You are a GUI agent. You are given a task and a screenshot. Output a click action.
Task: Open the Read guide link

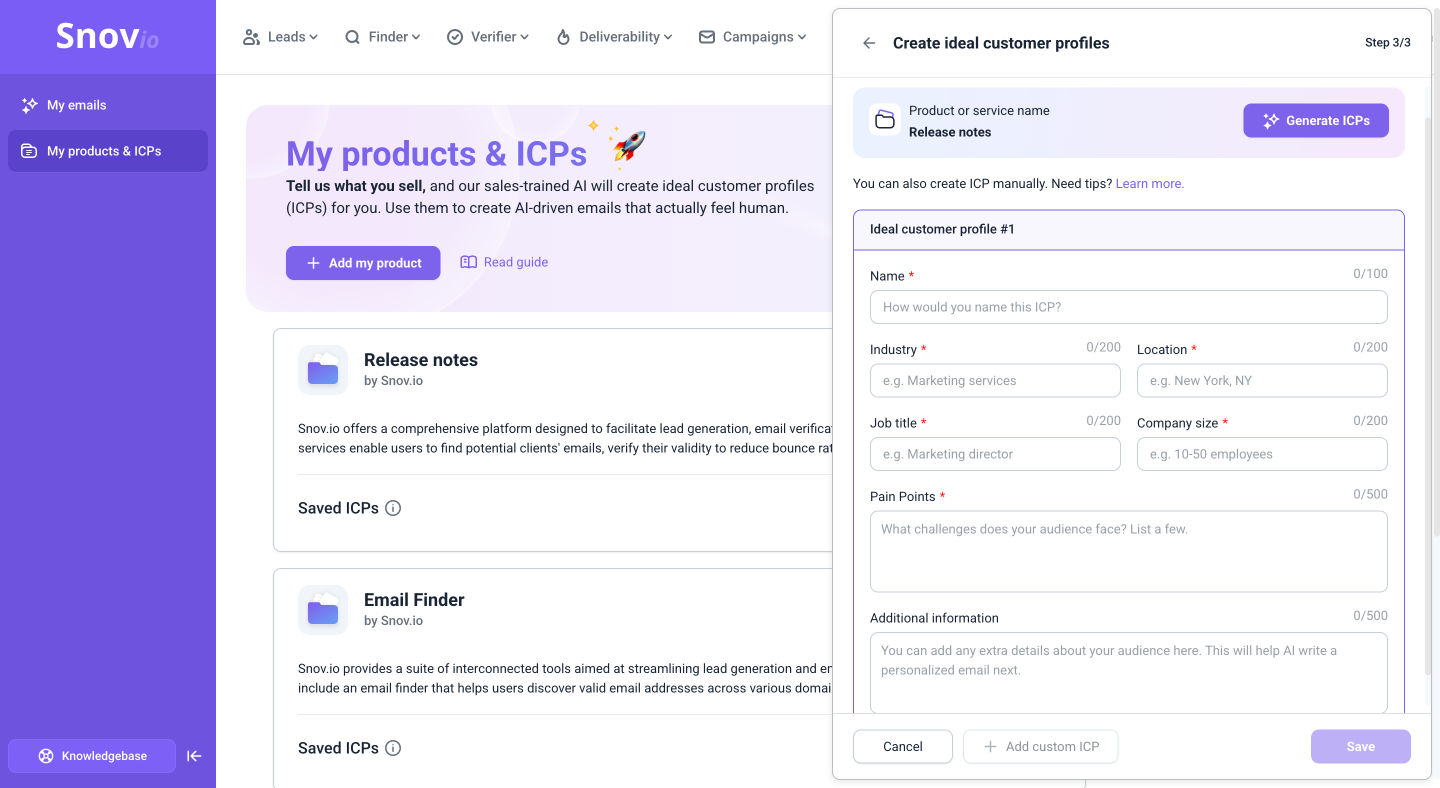504,262
